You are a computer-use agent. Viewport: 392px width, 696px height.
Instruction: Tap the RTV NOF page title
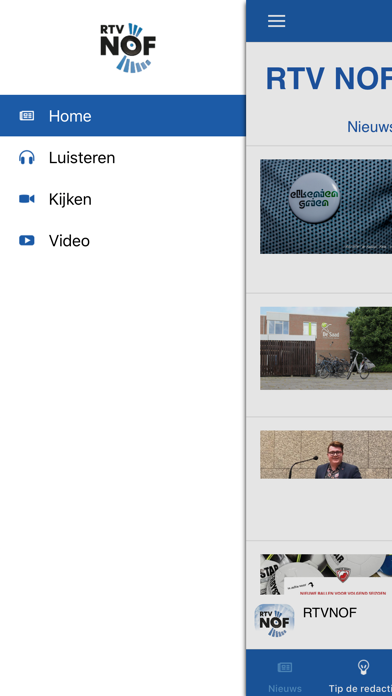pos(329,79)
